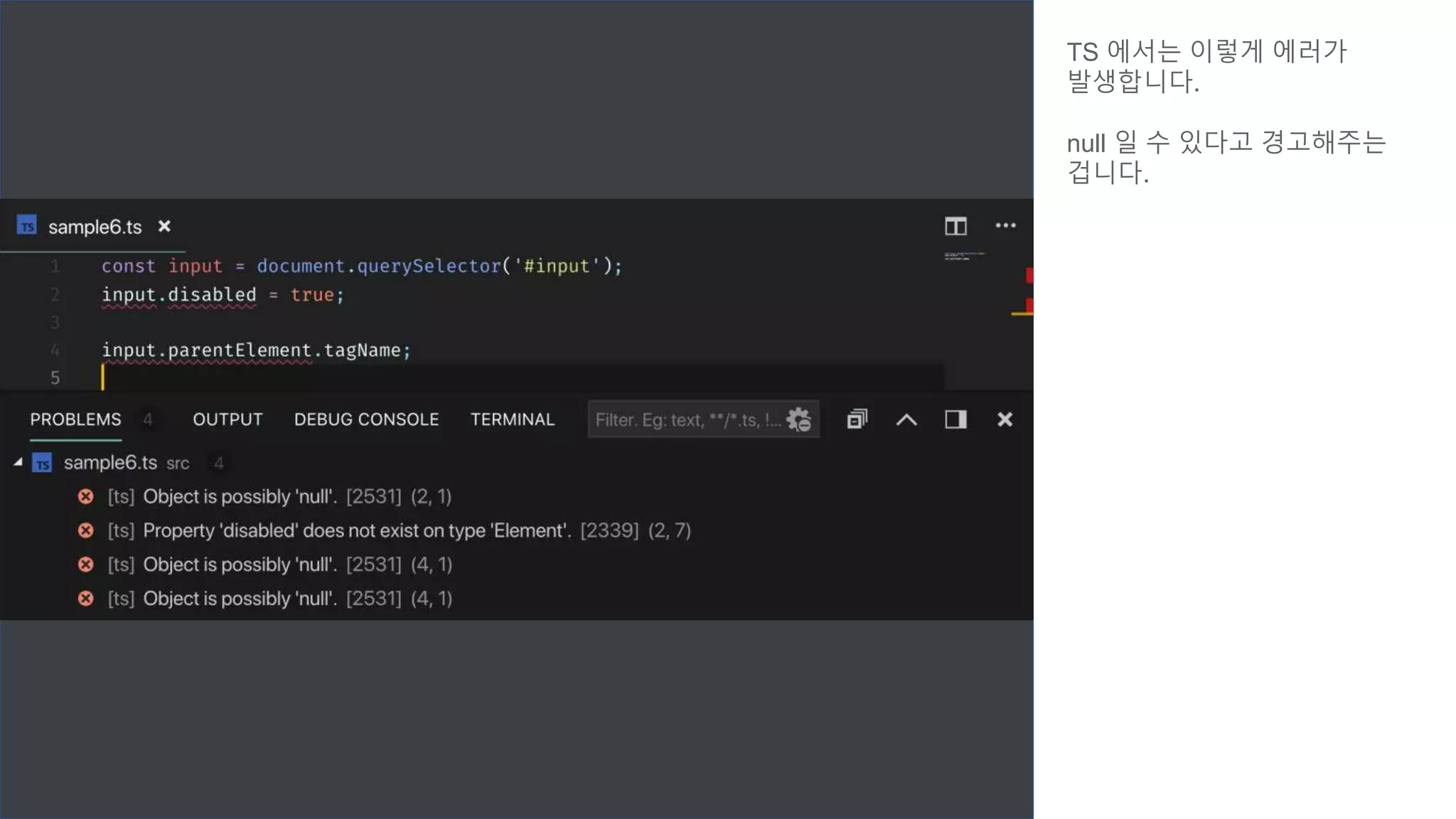Open the DEBUG CONSOLE tab
Image resolution: width=1456 pixels, height=819 pixels.
click(x=366, y=419)
